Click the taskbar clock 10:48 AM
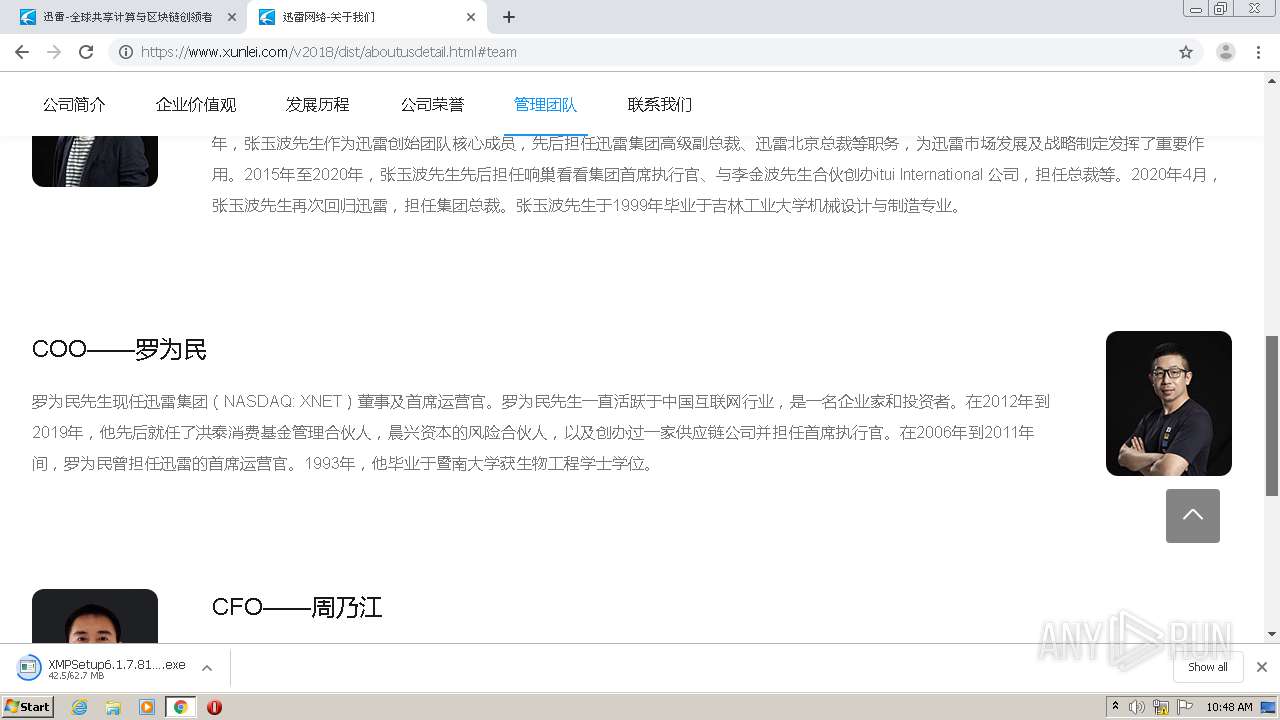The image size is (1280, 720). click(x=1229, y=707)
